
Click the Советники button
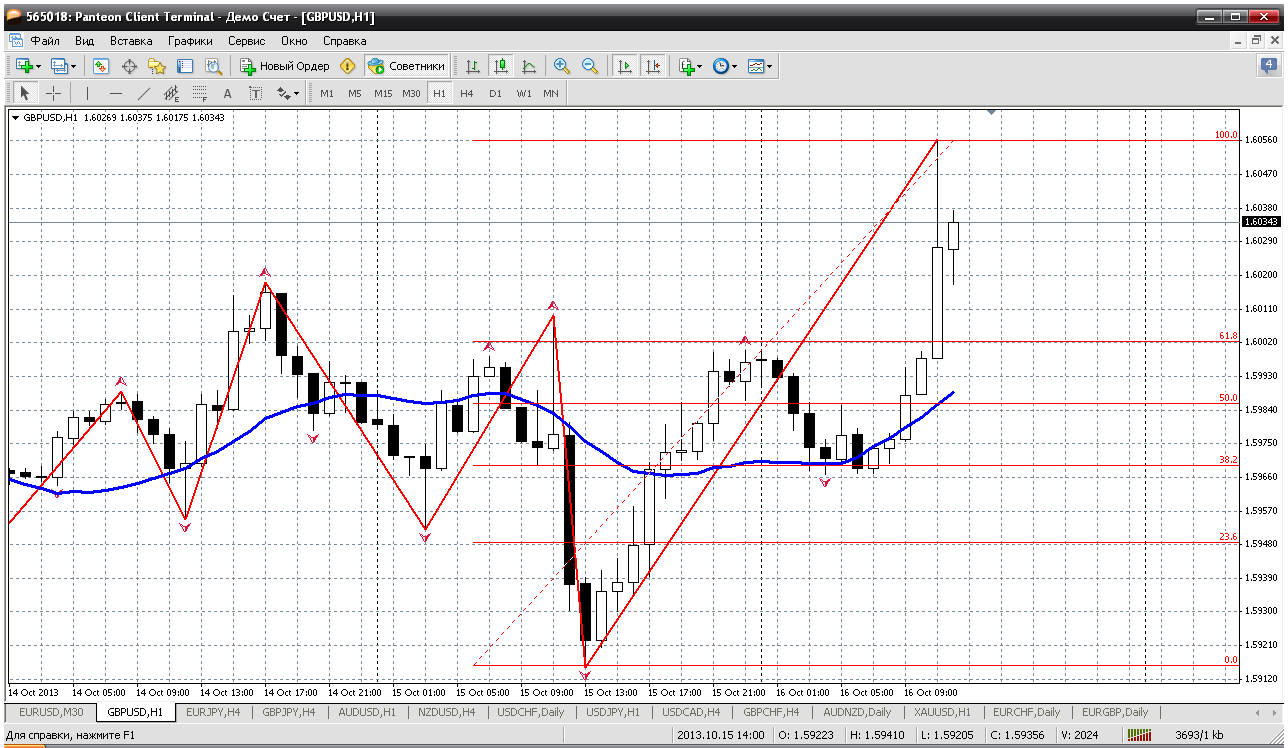pos(406,66)
